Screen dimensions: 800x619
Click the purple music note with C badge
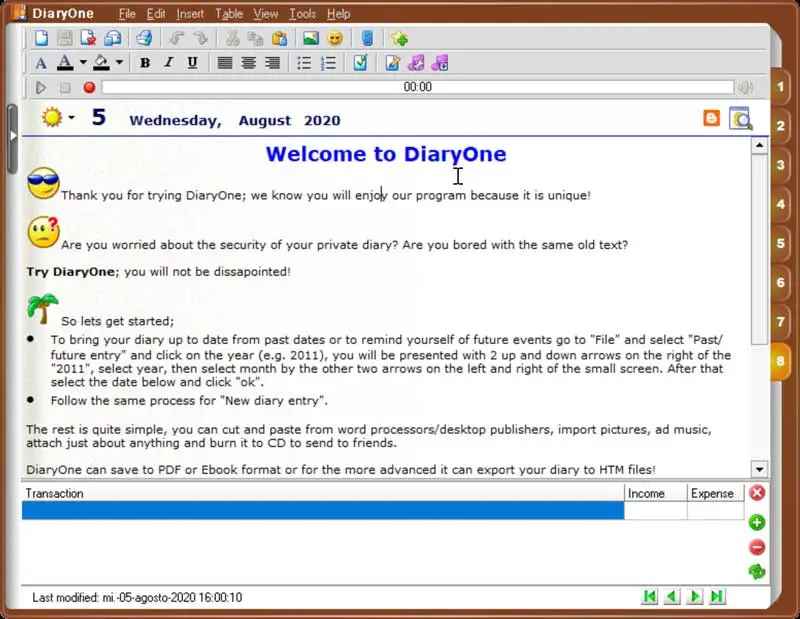(x=440, y=63)
